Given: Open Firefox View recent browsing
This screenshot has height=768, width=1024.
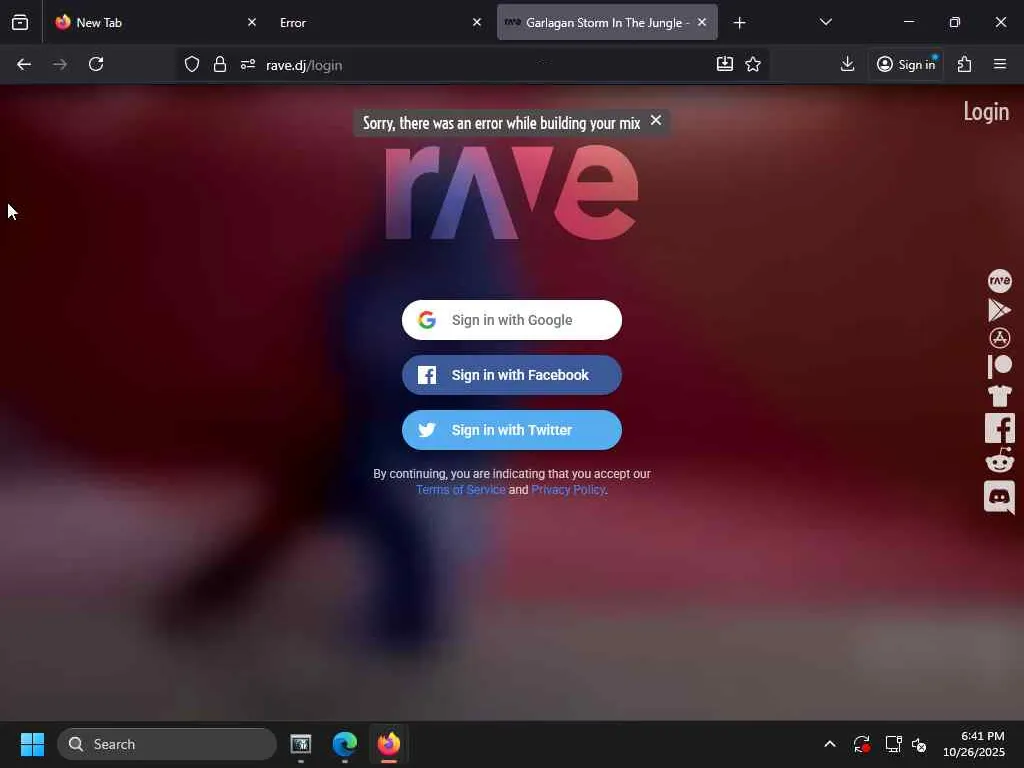Looking at the screenshot, I should tap(20, 23).
